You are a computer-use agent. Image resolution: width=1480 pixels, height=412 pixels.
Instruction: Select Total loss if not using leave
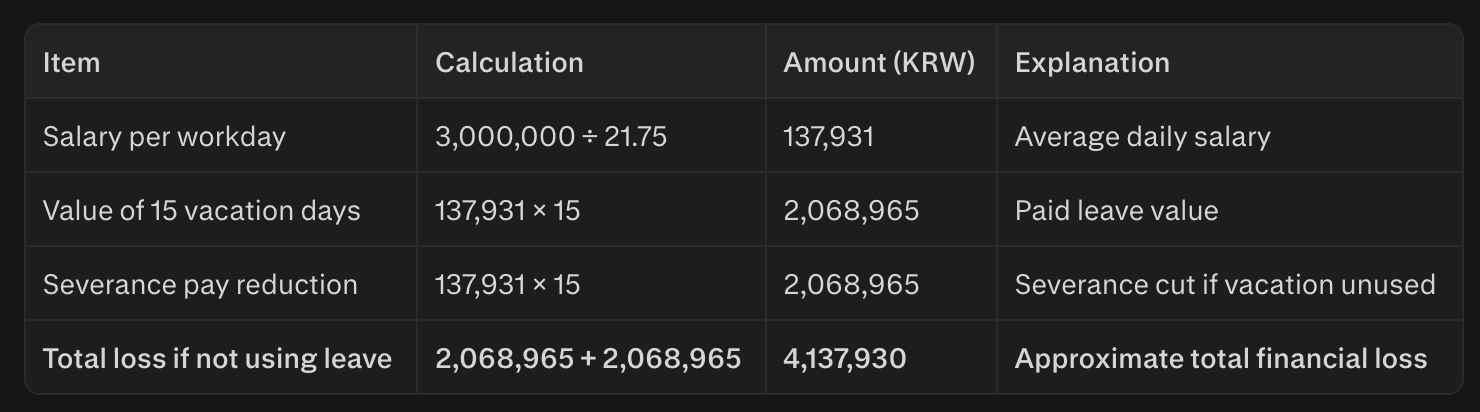(217, 358)
